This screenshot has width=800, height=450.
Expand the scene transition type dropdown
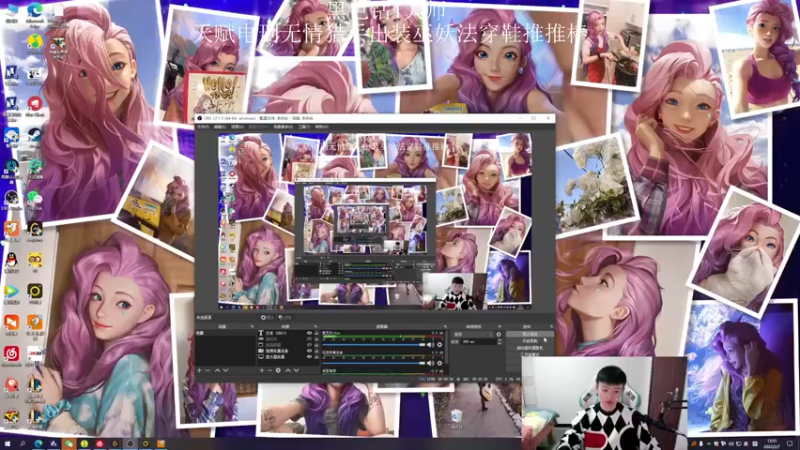coord(473,334)
